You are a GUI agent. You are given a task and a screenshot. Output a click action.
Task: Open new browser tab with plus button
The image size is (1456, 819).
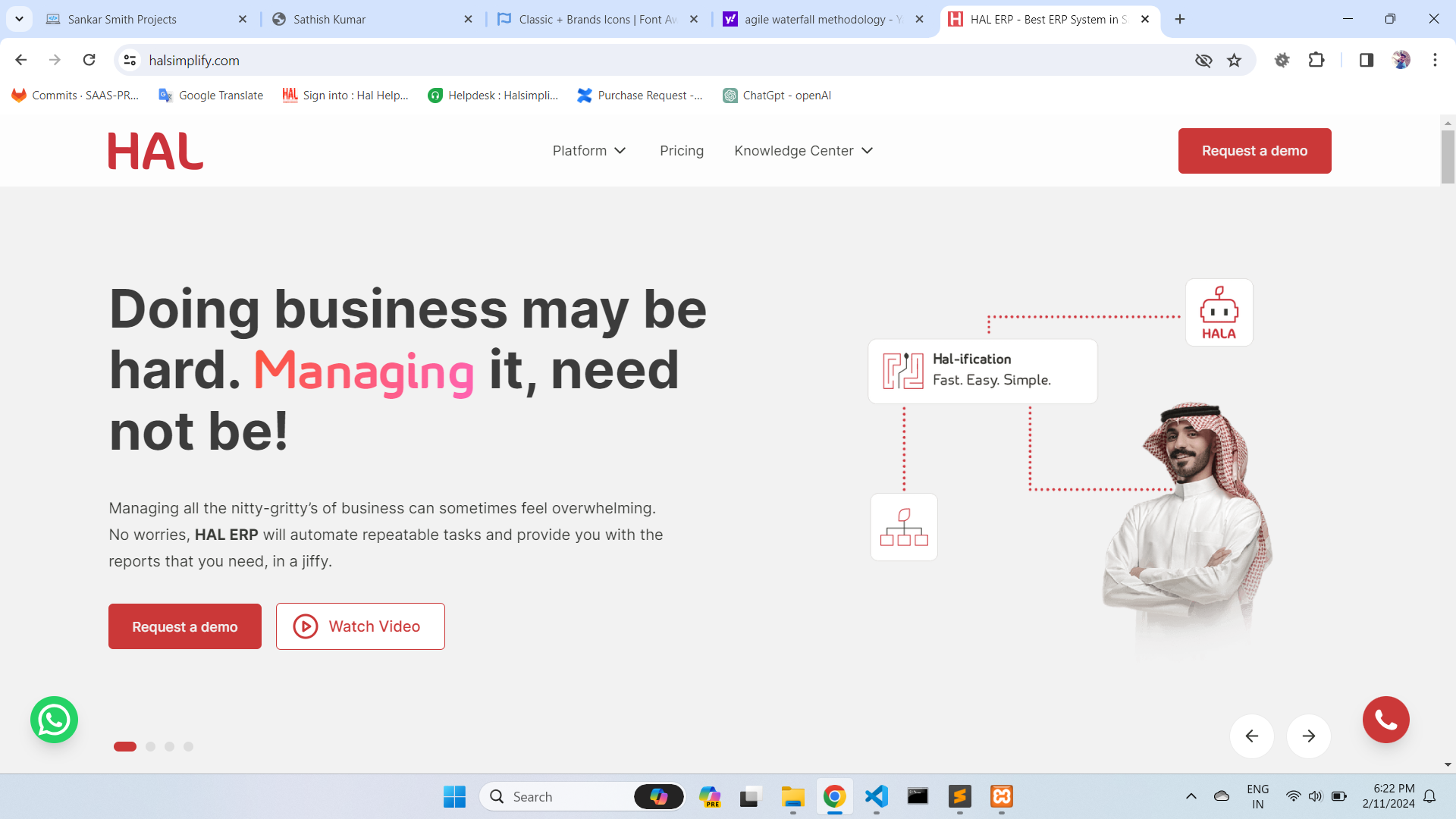(1180, 19)
